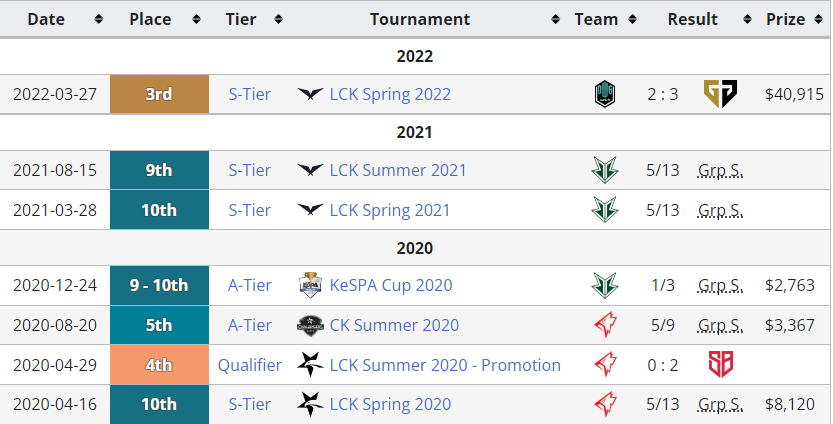Click the Gen.G opponent logo
The width and height of the screenshot is (833, 424).
click(720, 94)
